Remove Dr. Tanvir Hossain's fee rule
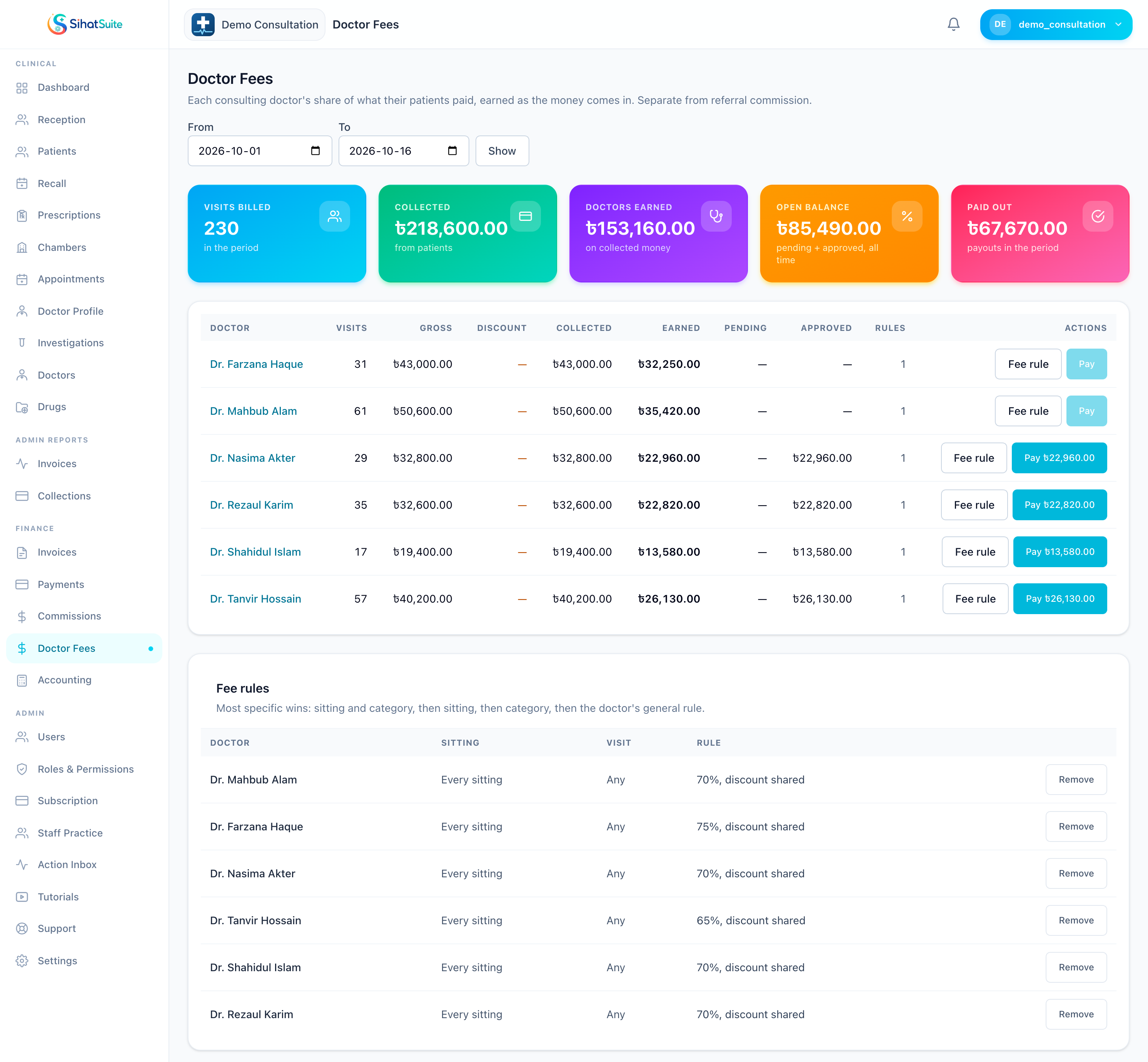The width and height of the screenshot is (1148, 1062). 1076,920
